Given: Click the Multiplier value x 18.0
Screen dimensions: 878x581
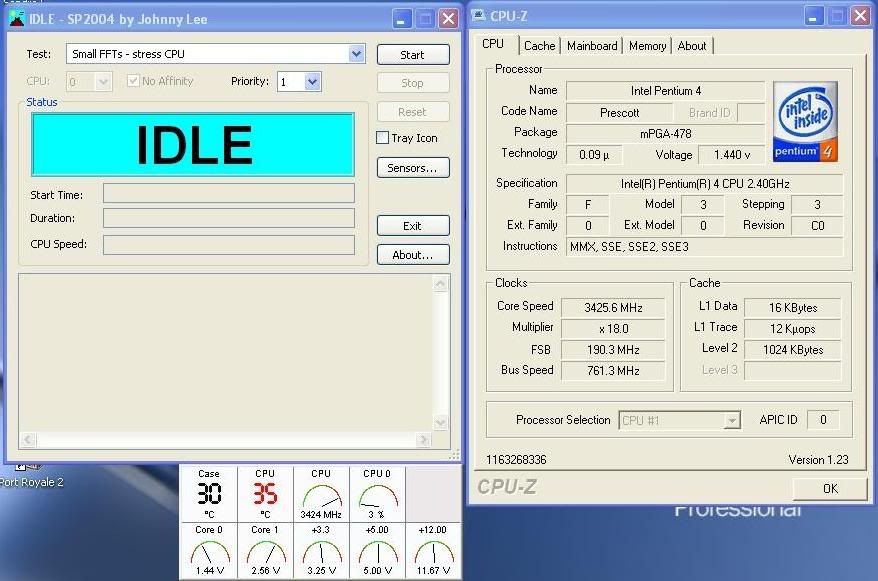Looking at the screenshot, I should pos(613,329).
